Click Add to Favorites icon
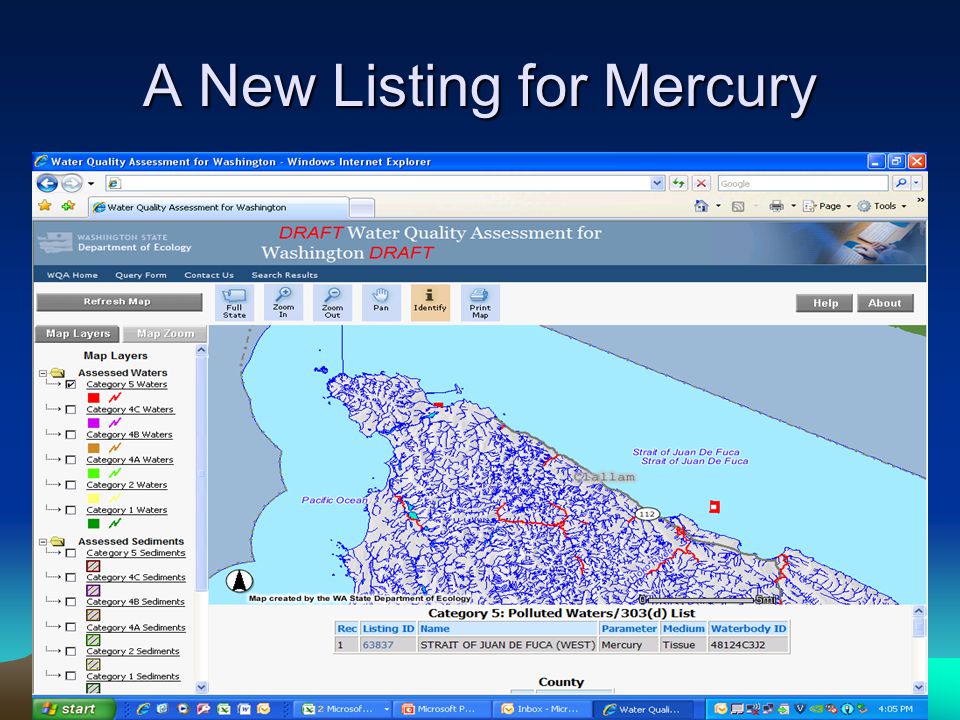The width and height of the screenshot is (960, 720). 68,206
